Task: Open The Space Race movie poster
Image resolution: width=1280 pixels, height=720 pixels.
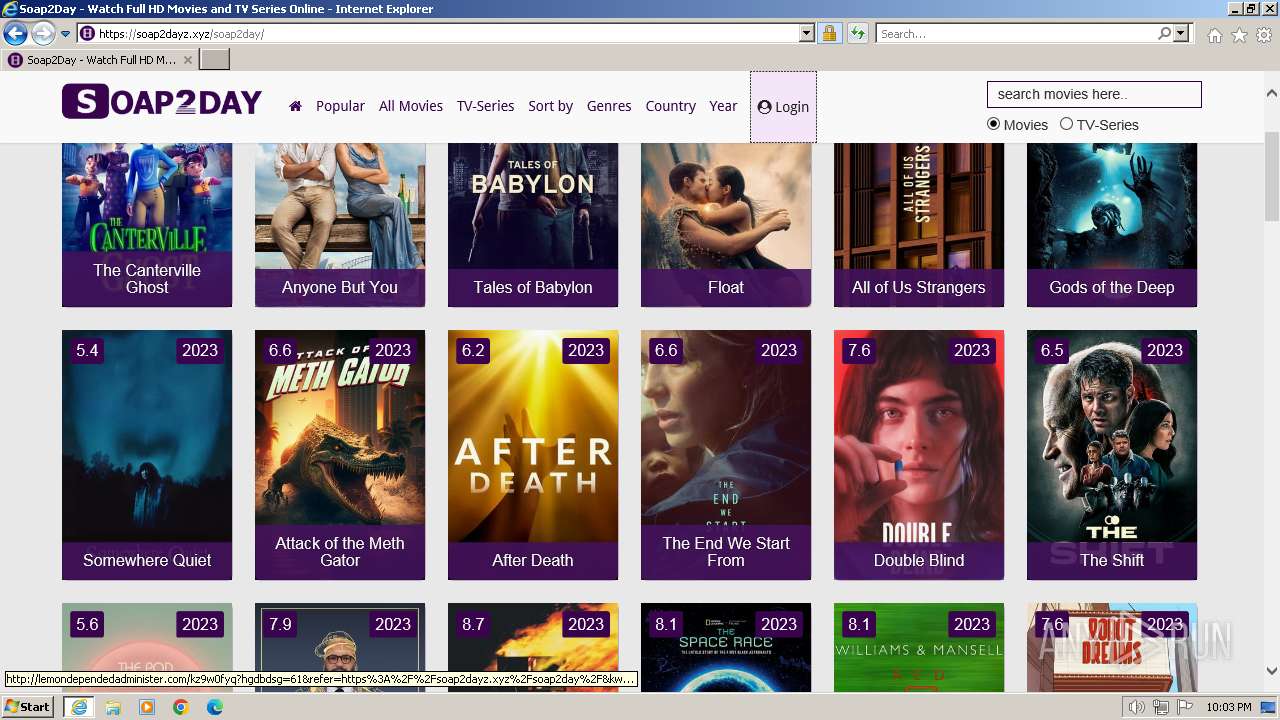Action: (x=726, y=648)
